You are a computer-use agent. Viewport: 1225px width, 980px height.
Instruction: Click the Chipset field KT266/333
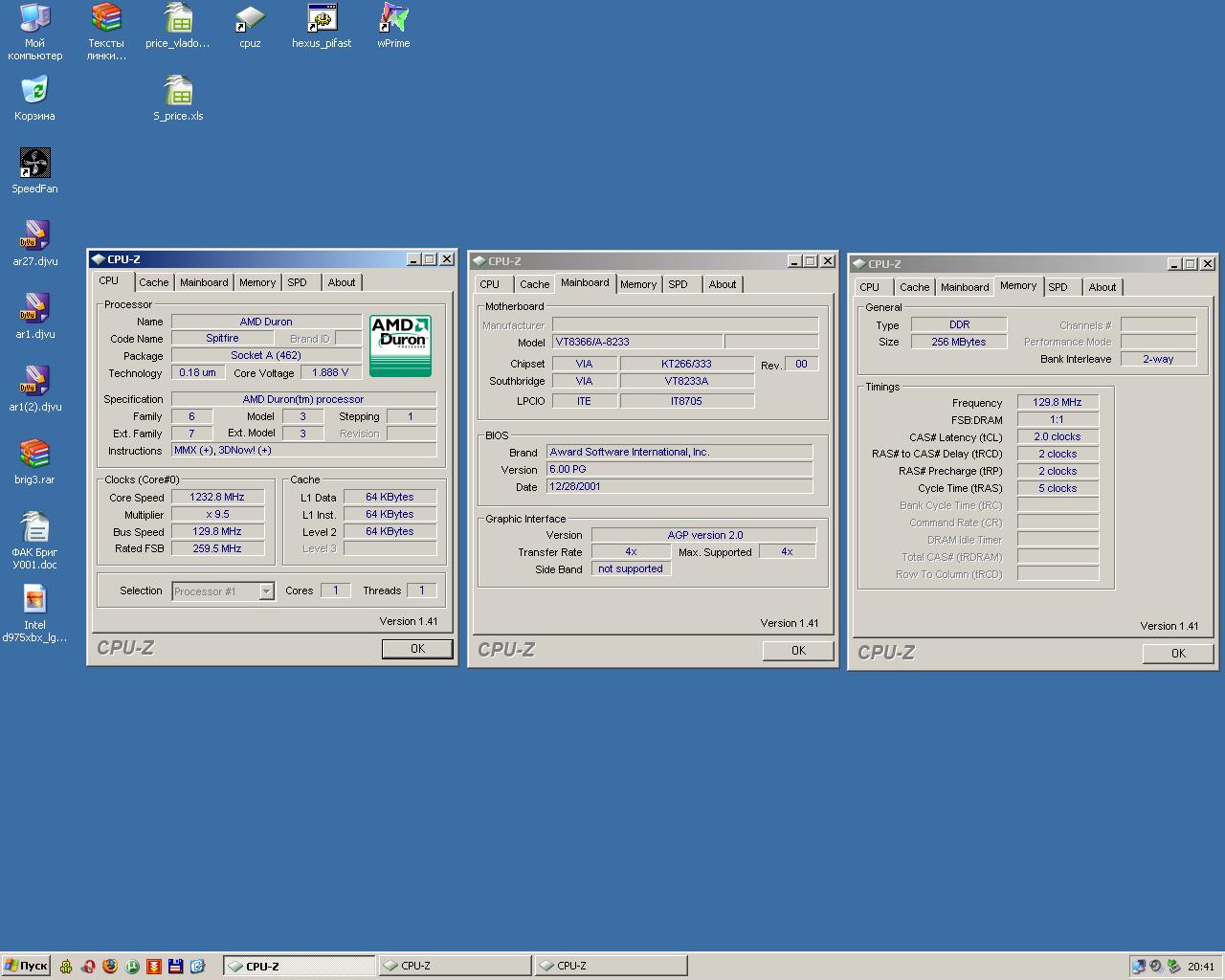tap(686, 365)
